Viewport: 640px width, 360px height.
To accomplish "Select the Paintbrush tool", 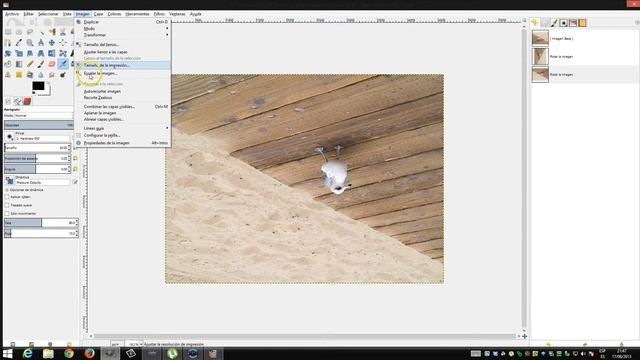I will [x=41, y=64].
